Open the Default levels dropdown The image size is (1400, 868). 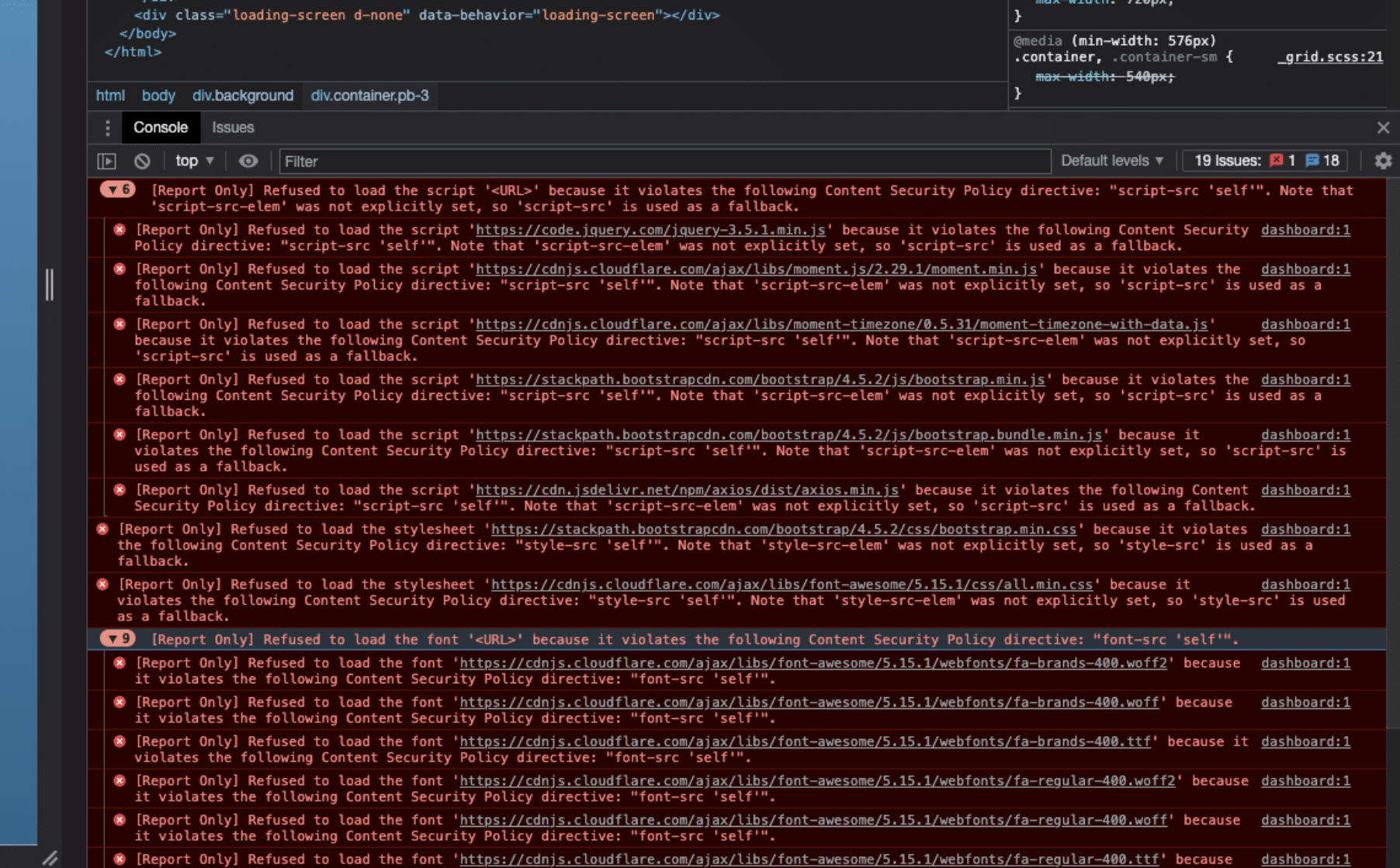[x=1112, y=161]
